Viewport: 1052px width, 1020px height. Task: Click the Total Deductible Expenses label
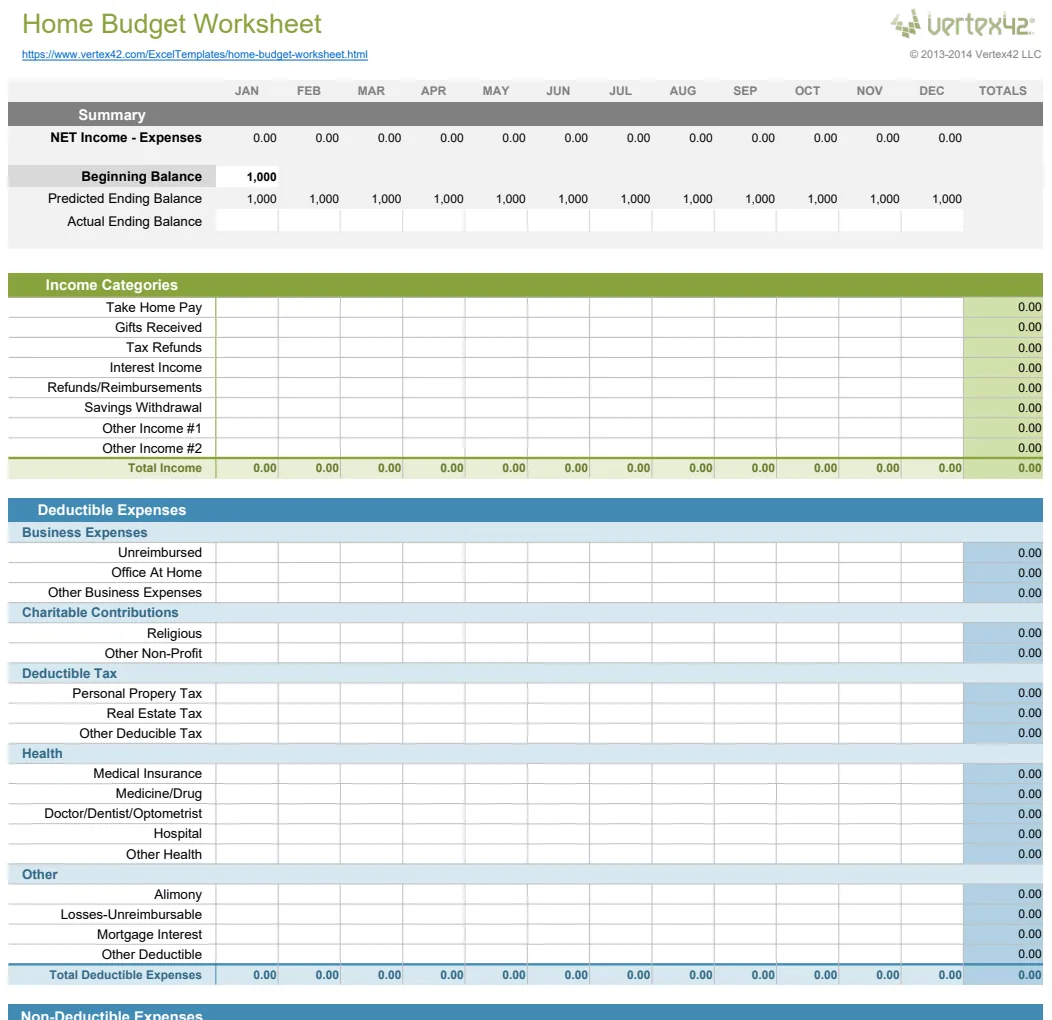pos(125,975)
